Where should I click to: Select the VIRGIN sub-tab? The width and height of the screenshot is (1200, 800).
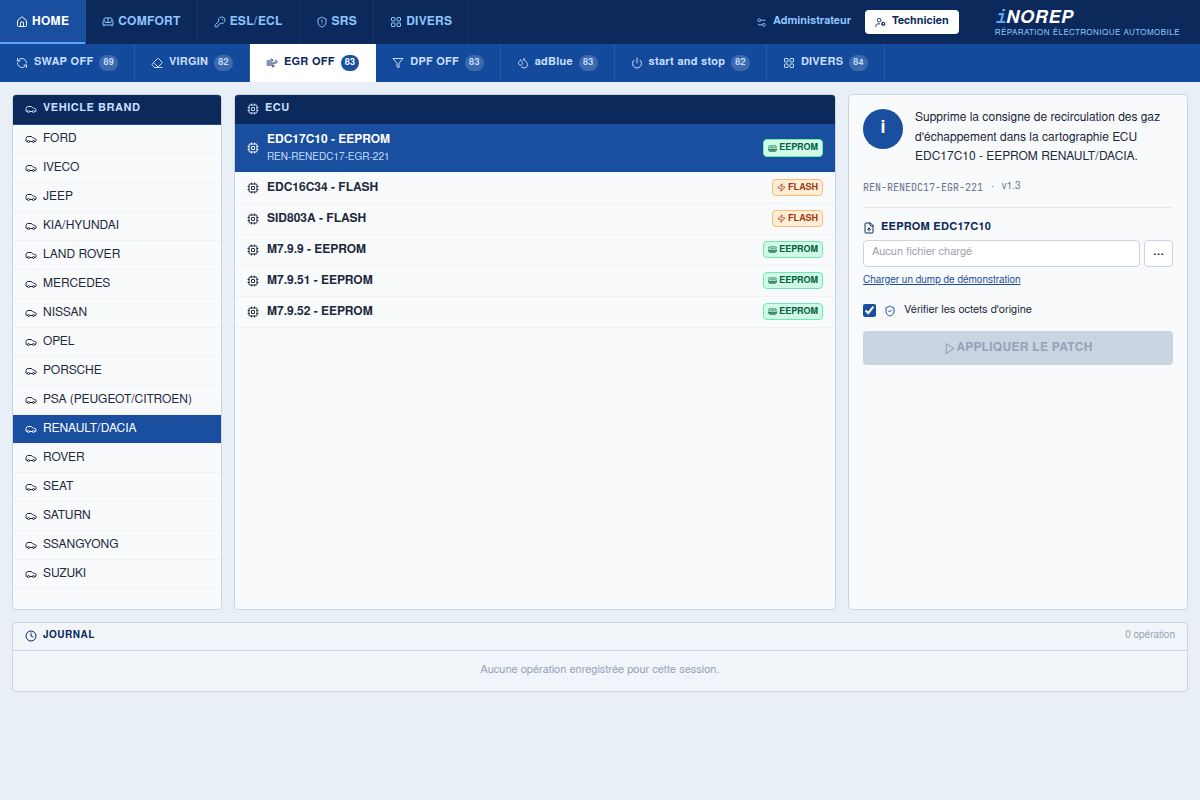(x=192, y=62)
